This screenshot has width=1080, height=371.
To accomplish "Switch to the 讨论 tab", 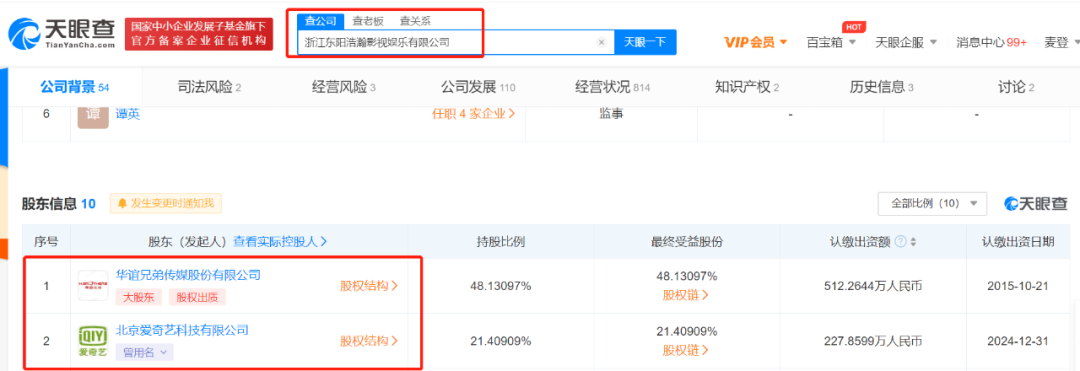I will tap(1016, 87).
